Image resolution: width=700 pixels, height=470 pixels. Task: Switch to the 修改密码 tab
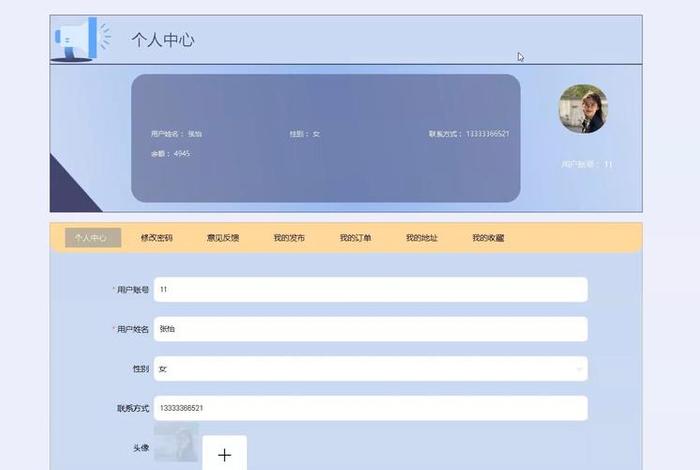pos(157,238)
